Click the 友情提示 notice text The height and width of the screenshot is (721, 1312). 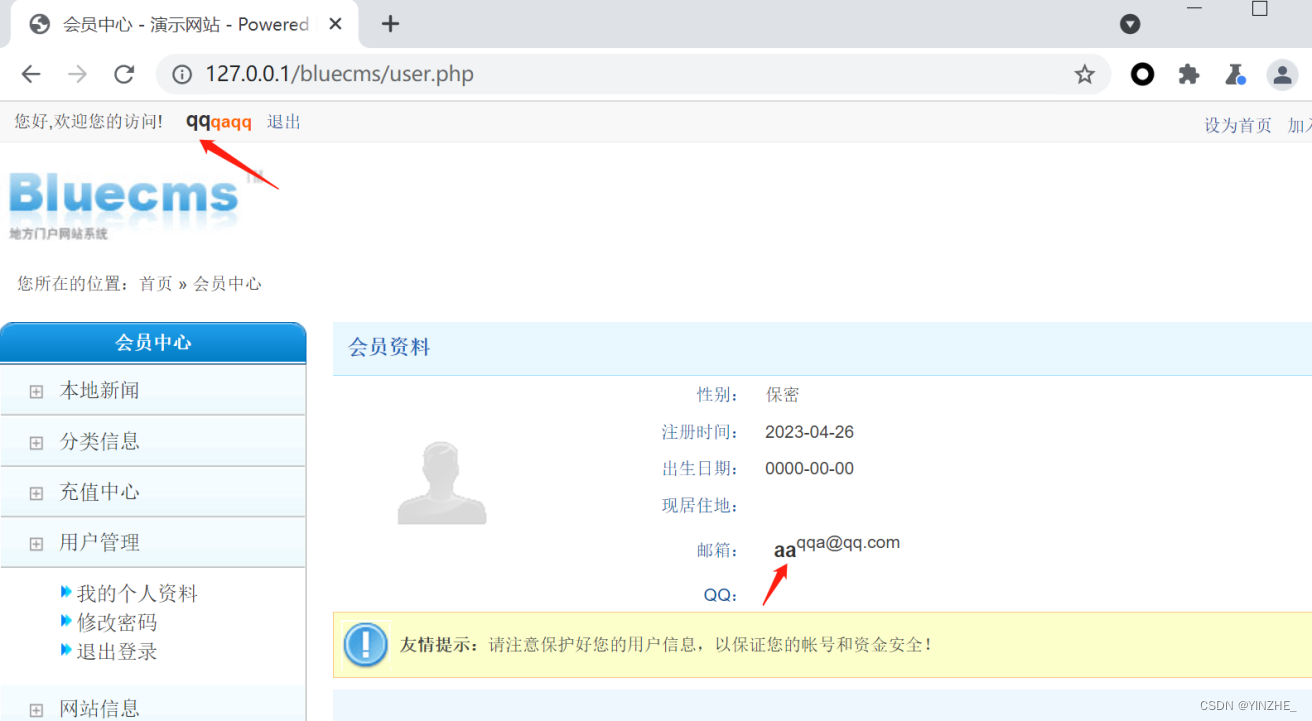coord(665,644)
